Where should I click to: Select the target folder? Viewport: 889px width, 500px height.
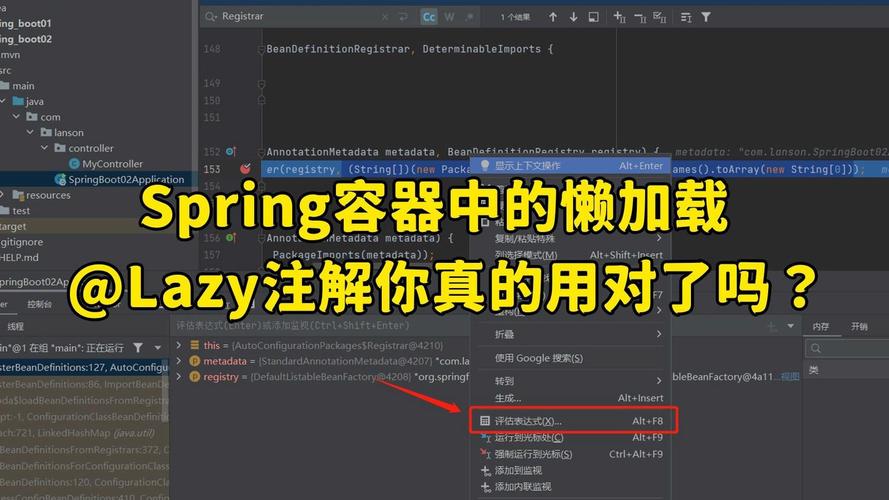coord(14,226)
